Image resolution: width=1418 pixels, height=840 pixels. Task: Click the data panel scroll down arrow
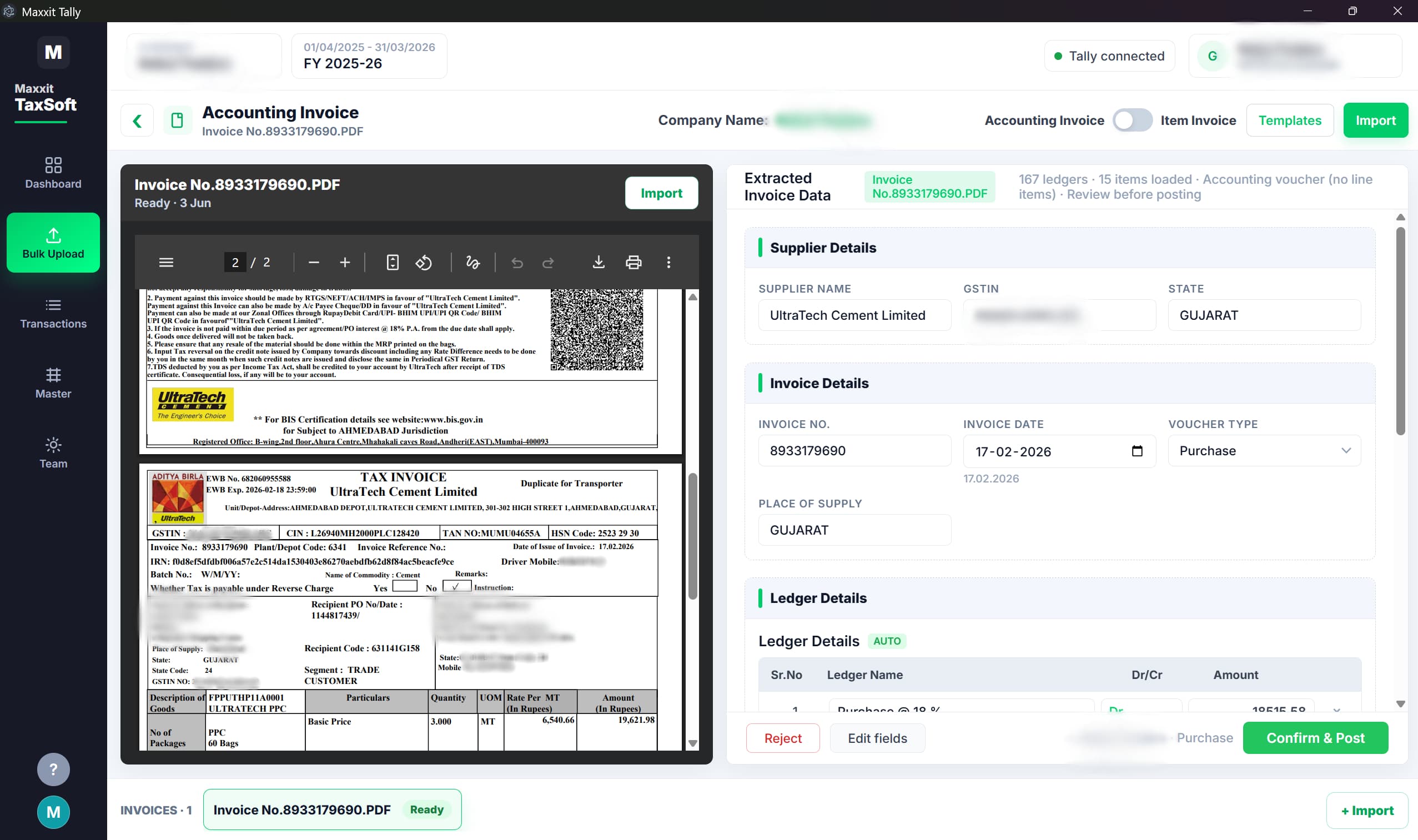pyautogui.click(x=1400, y=703)
